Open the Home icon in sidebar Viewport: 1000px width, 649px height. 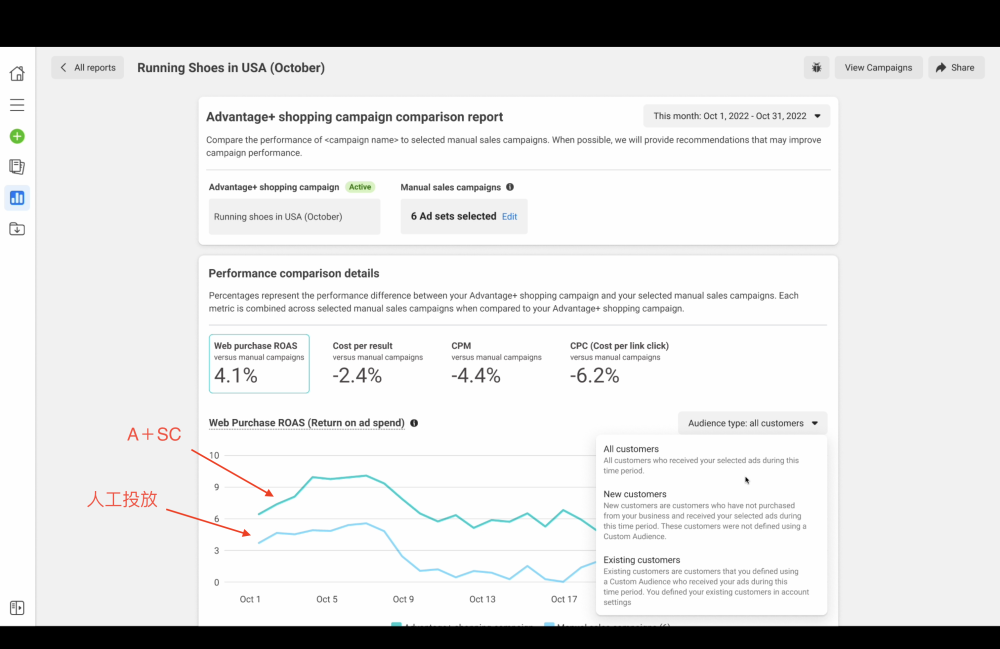[x=17, y=73]
